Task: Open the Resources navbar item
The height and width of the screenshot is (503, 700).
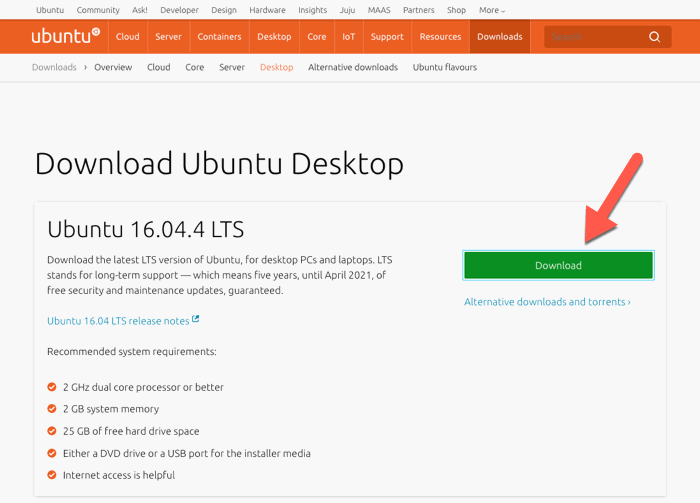Action: click(x=440, y=37)
